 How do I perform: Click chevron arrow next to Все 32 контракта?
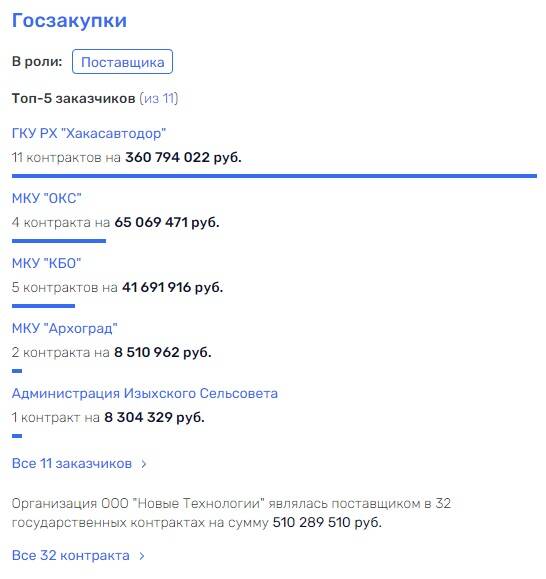tap(142, 556)
